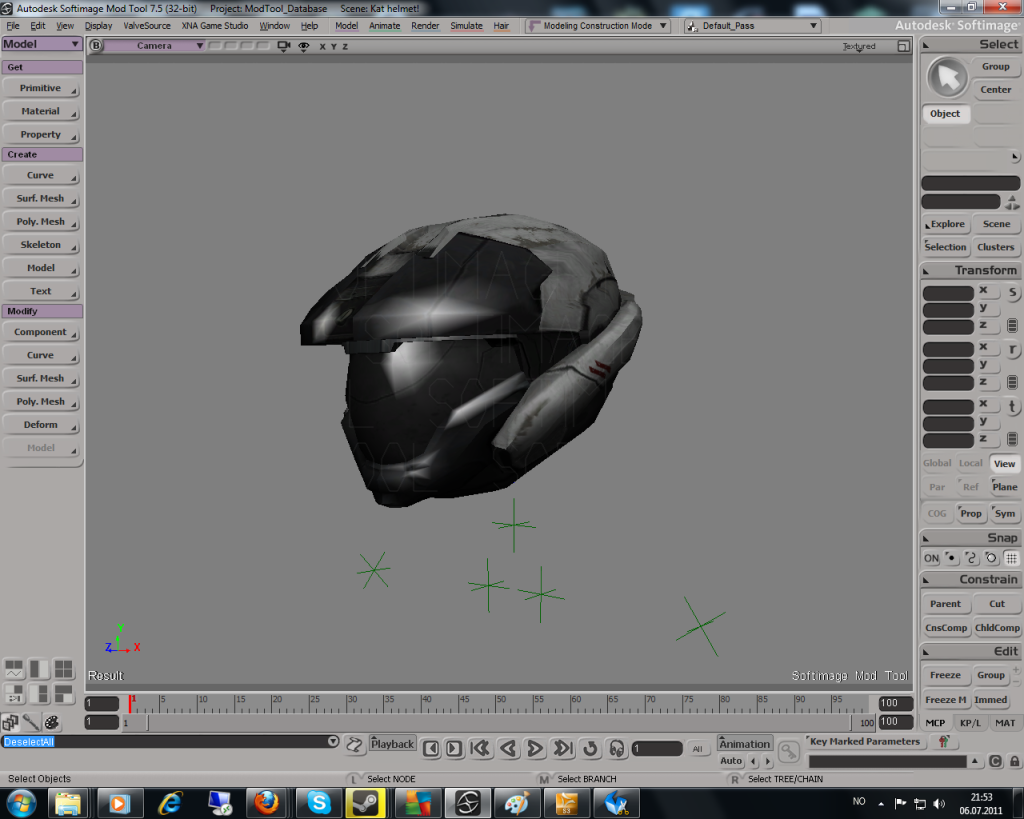Click the Scale (s) transform icon
The image size is (1024, 819).
click(1012, 292)
